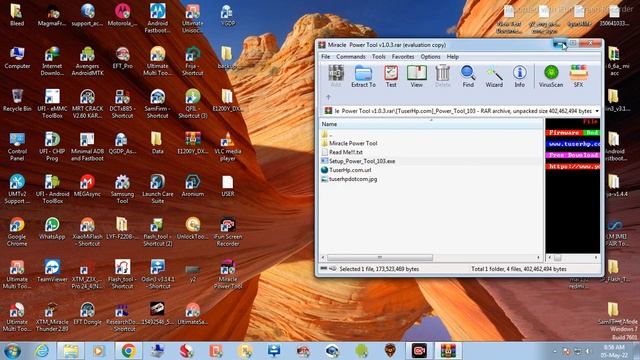Image resolution: width=640 pixels, height=360 pixels.
Task: Open the Tools menu
Action: point(378,57)
